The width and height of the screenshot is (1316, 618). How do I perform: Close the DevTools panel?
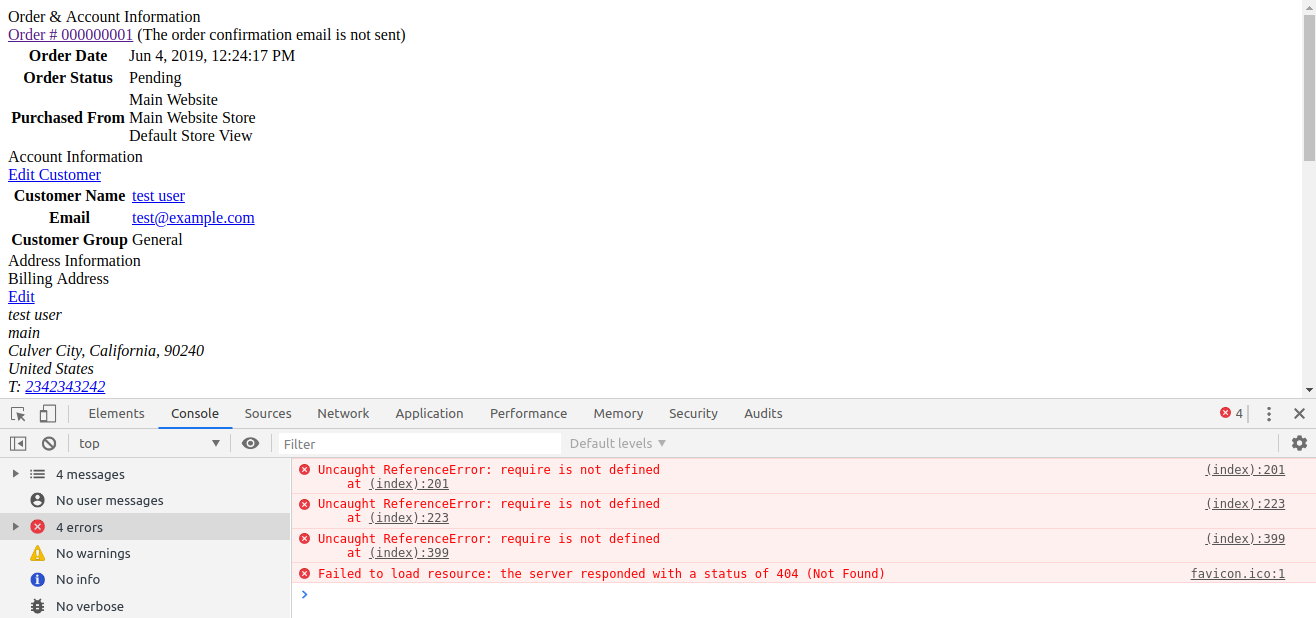[1299, 414]
